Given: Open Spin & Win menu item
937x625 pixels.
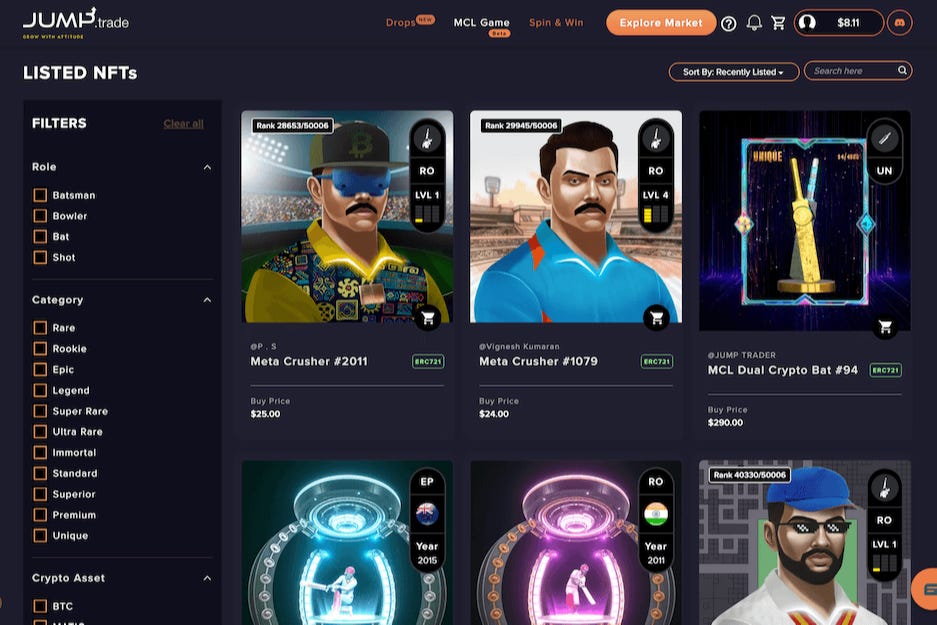Looking at the screenshot, I should 556,23.
